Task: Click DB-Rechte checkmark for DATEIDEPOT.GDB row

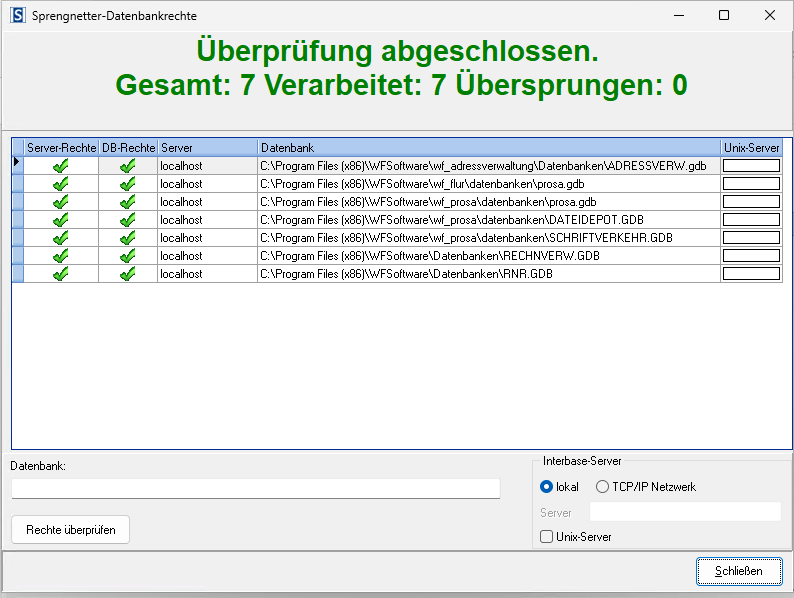Action: click(127, 220)
